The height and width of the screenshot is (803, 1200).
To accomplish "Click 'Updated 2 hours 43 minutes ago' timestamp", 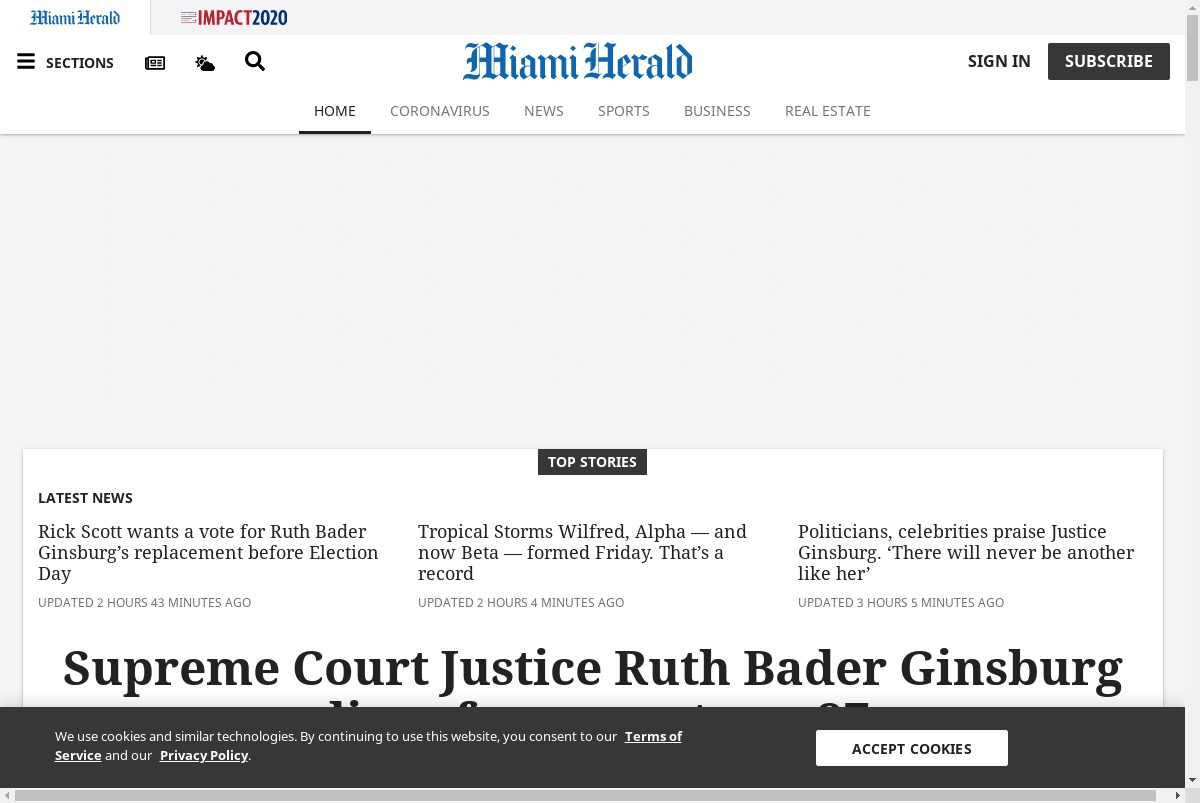I will 144,603.
